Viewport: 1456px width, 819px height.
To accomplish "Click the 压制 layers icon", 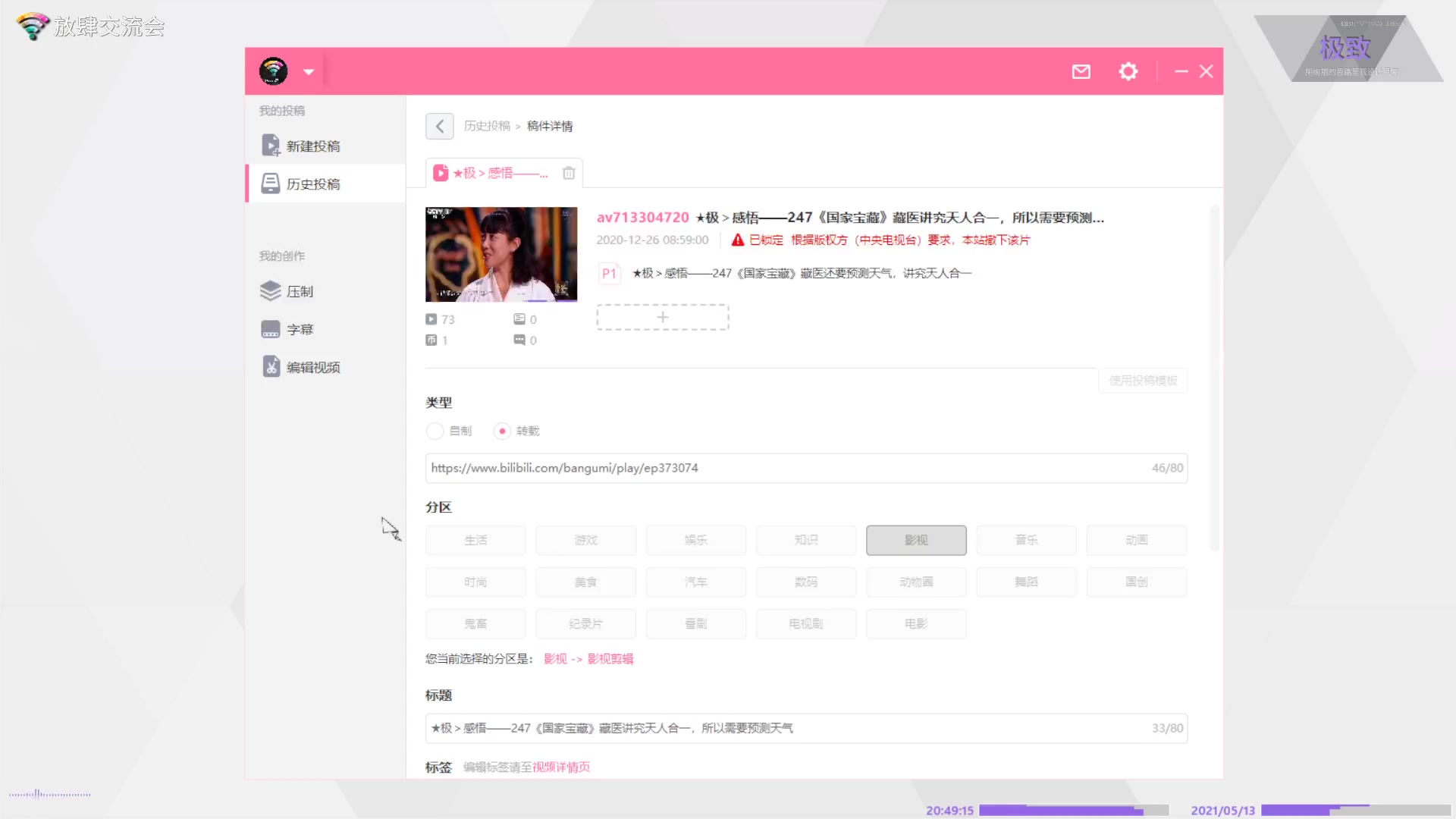I will pos(271,291).
